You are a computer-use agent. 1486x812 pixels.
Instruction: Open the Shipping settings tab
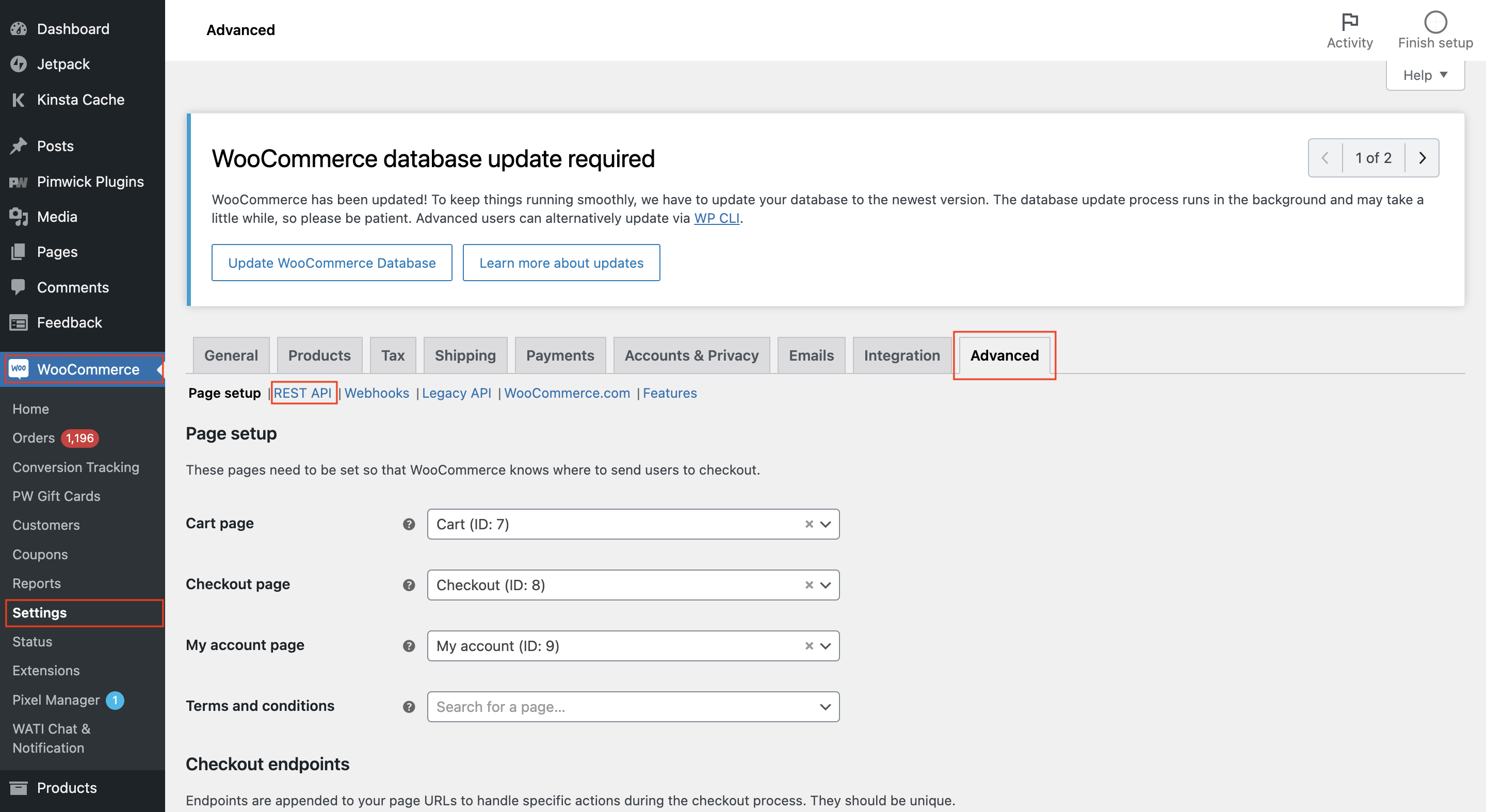pos(465,355)
